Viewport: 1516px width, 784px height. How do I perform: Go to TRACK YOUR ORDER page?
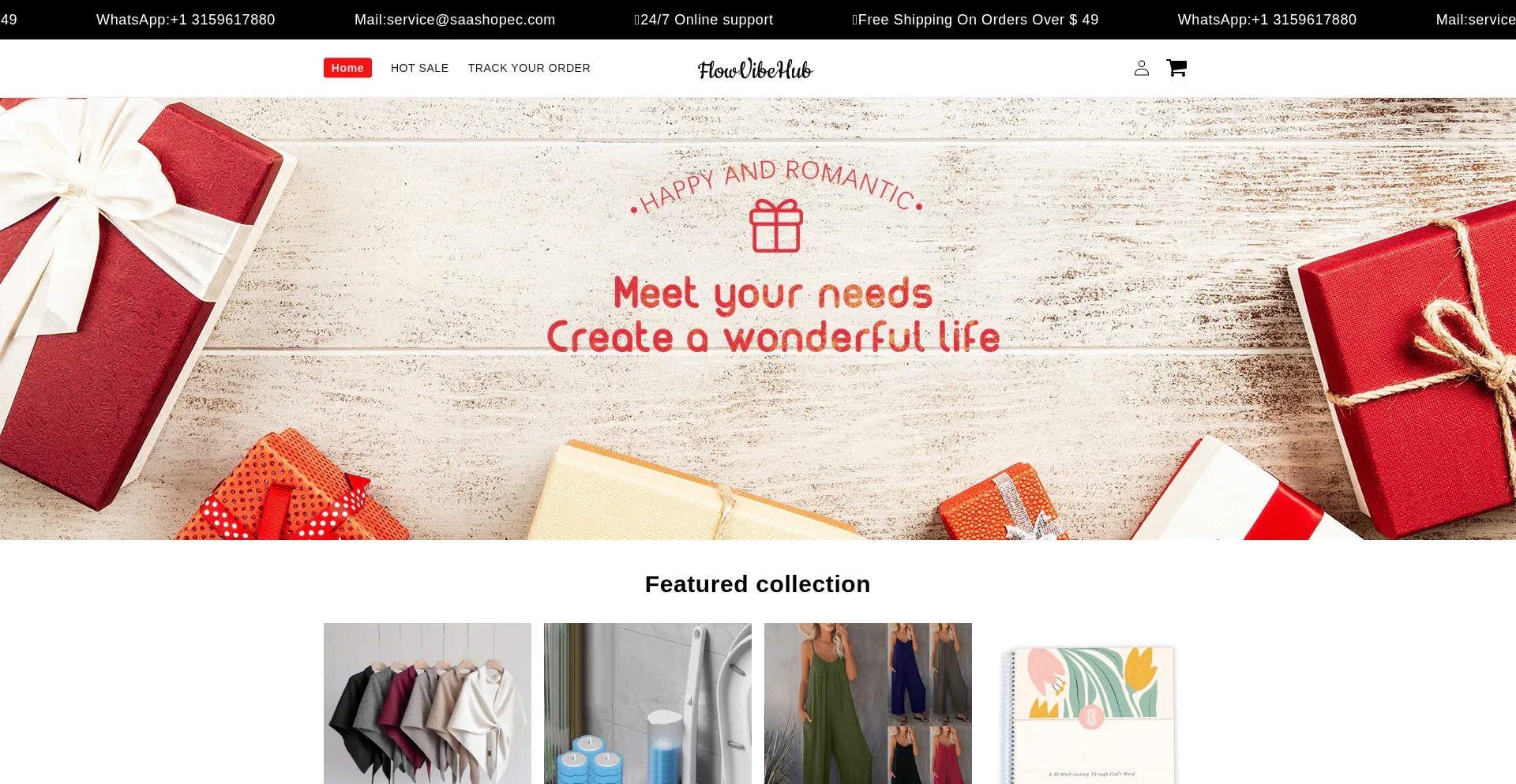point(529,68)
